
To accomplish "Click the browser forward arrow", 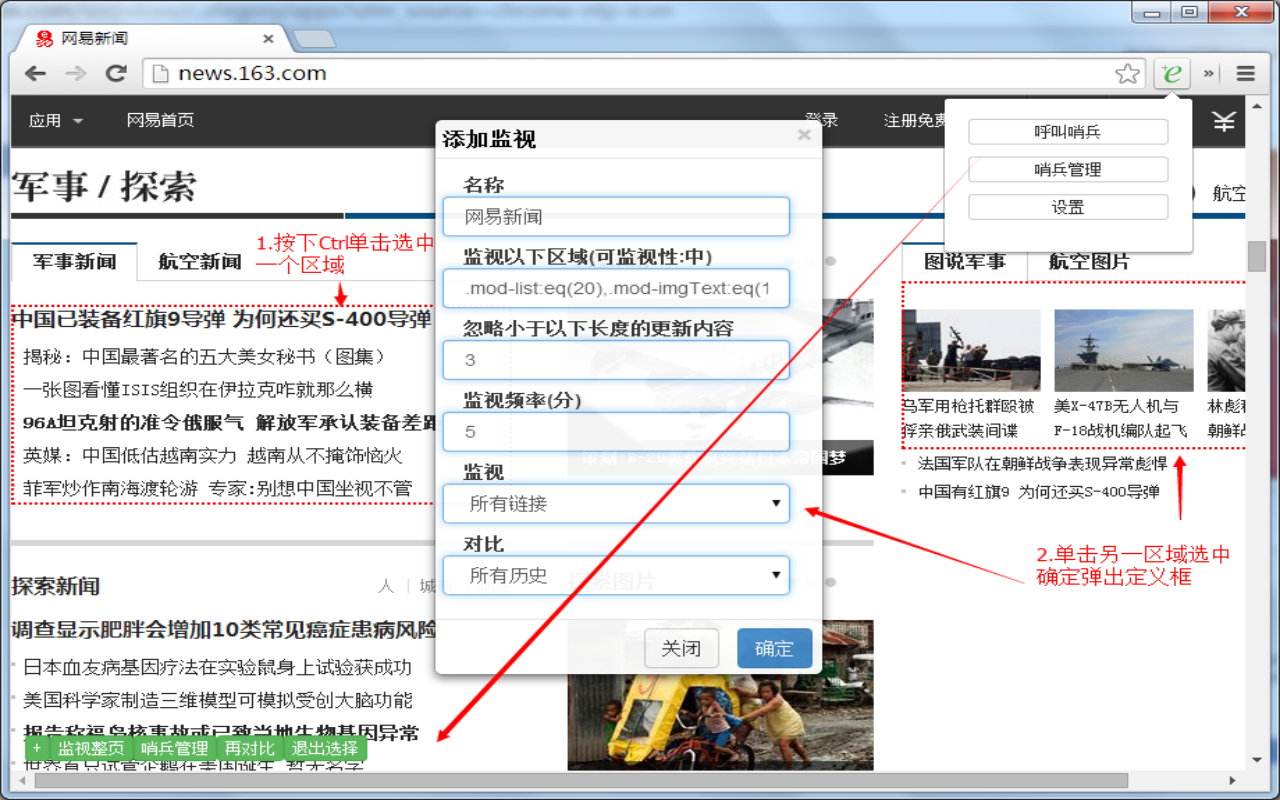I will click(76, 73).
